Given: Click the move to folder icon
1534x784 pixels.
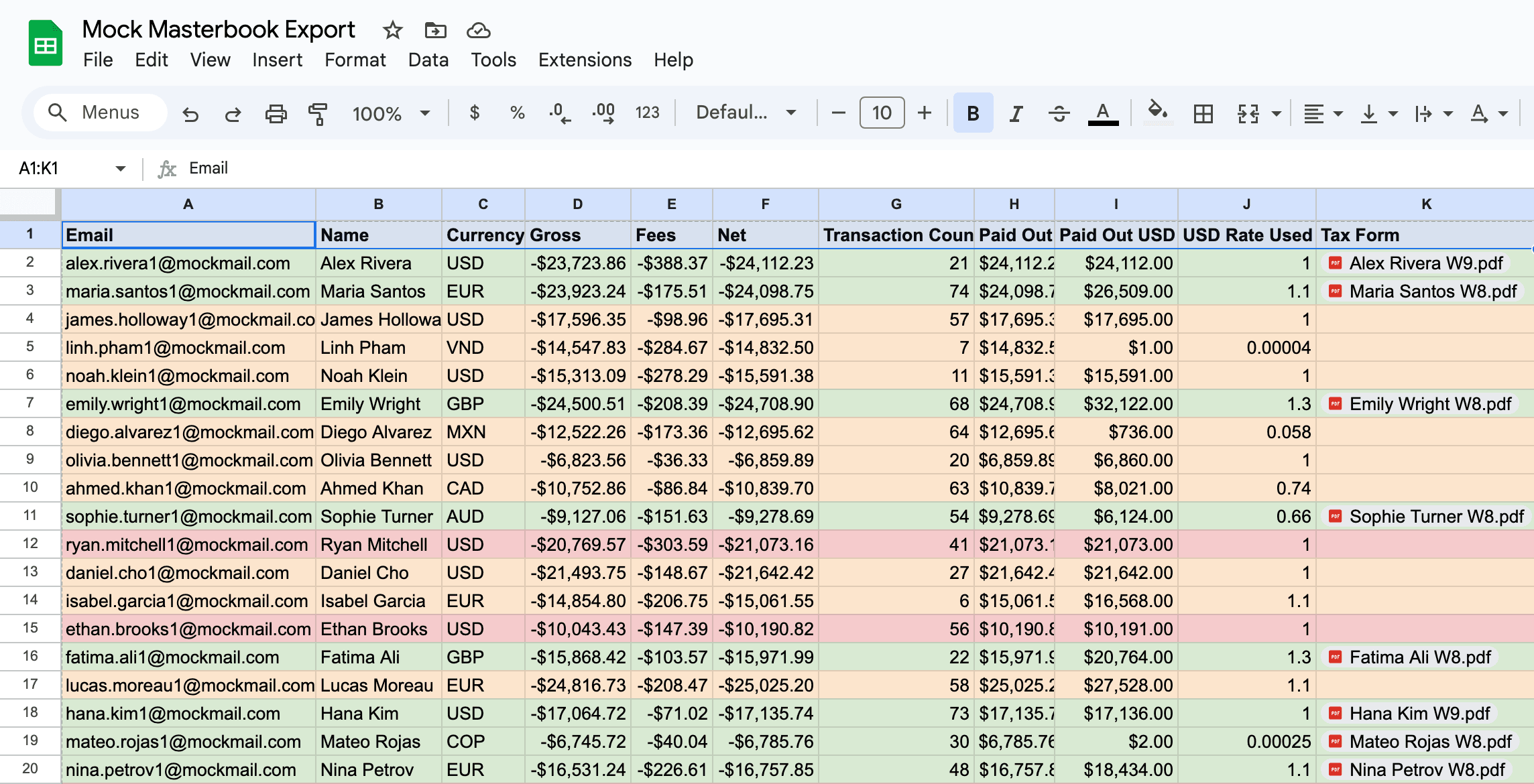Looking at the screenshot, I should (x=435, y=30).
